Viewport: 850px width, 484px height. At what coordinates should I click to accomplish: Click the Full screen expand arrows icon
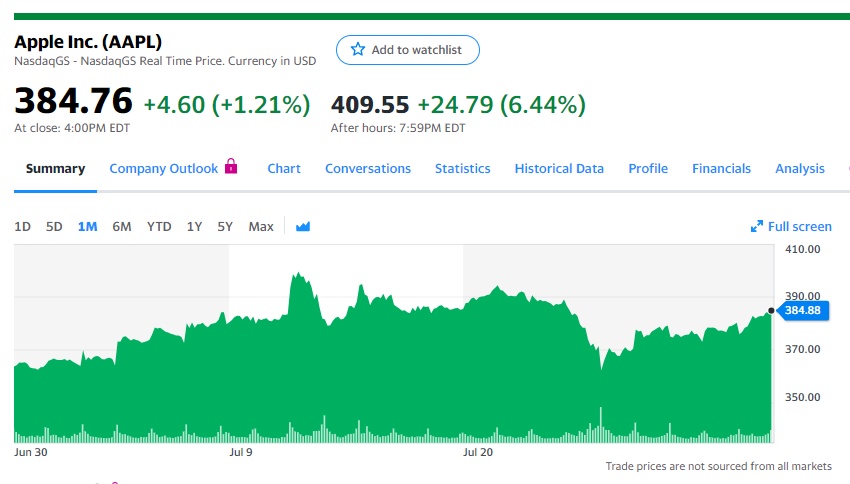click(x=757, y=227)
